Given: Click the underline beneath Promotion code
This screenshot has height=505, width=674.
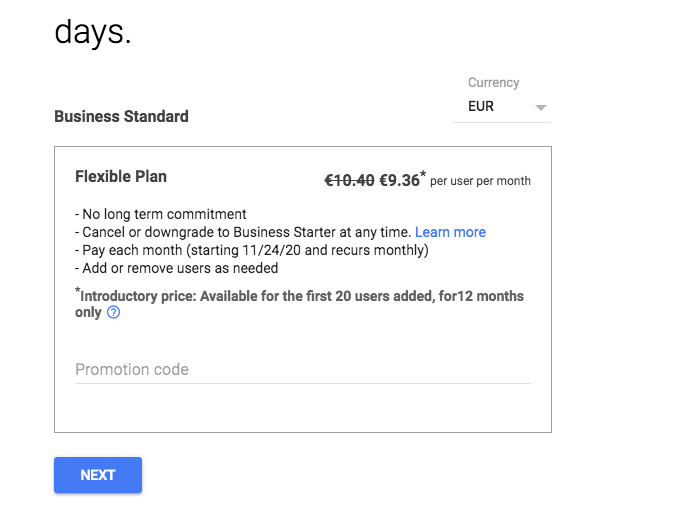Looking at the screenshot, I should click(x=303, y=383).
